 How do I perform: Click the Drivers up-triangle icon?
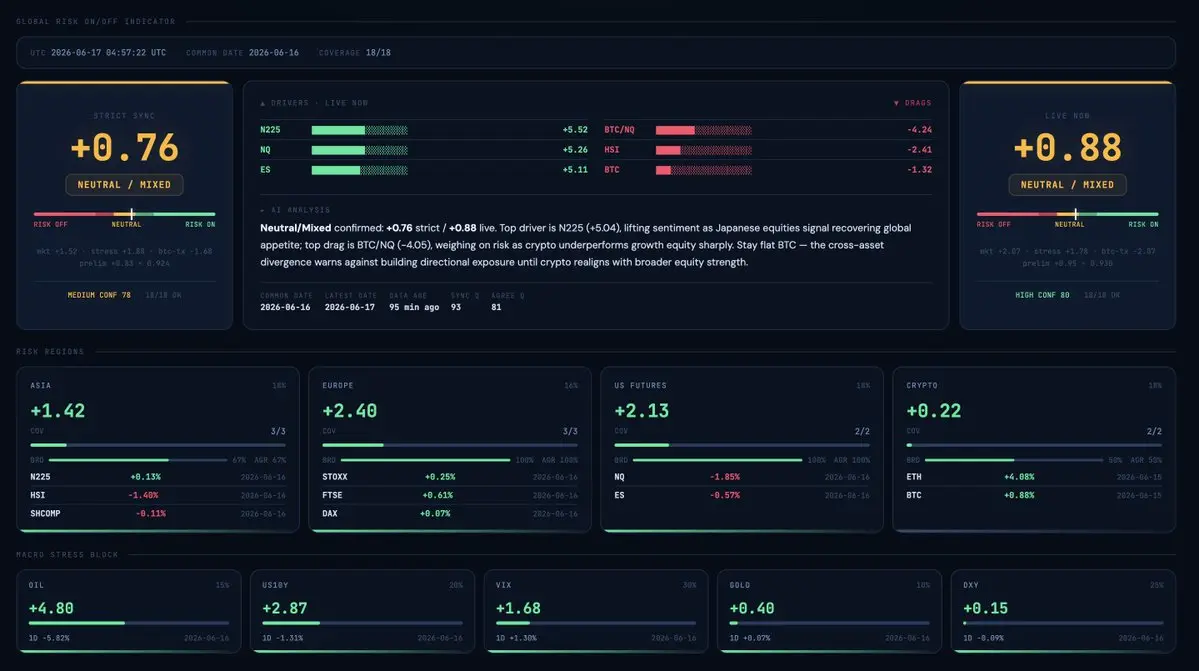click(262, 103)
